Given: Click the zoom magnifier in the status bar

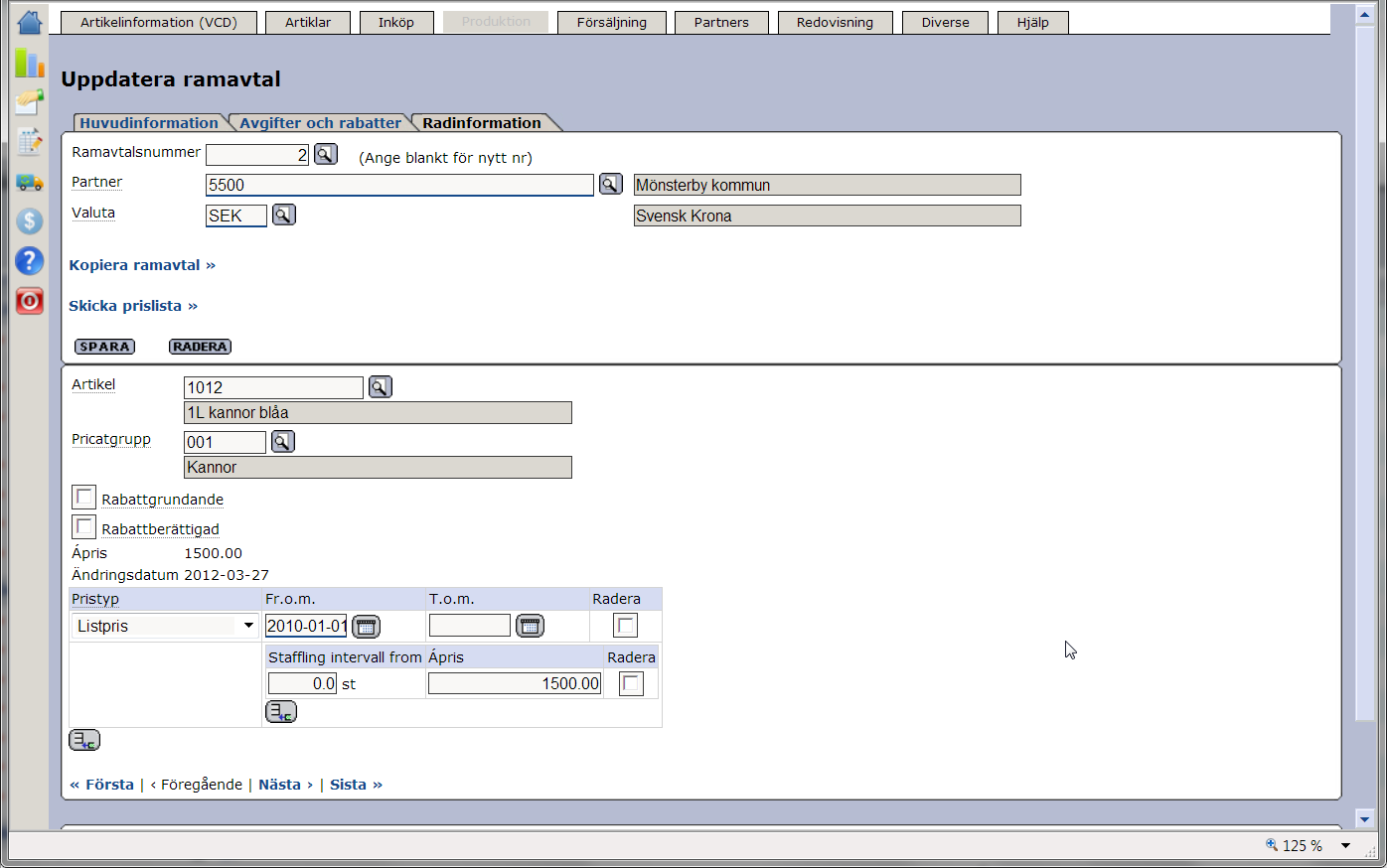Looking at the screenshot, I should click(x=1272, y=845).
